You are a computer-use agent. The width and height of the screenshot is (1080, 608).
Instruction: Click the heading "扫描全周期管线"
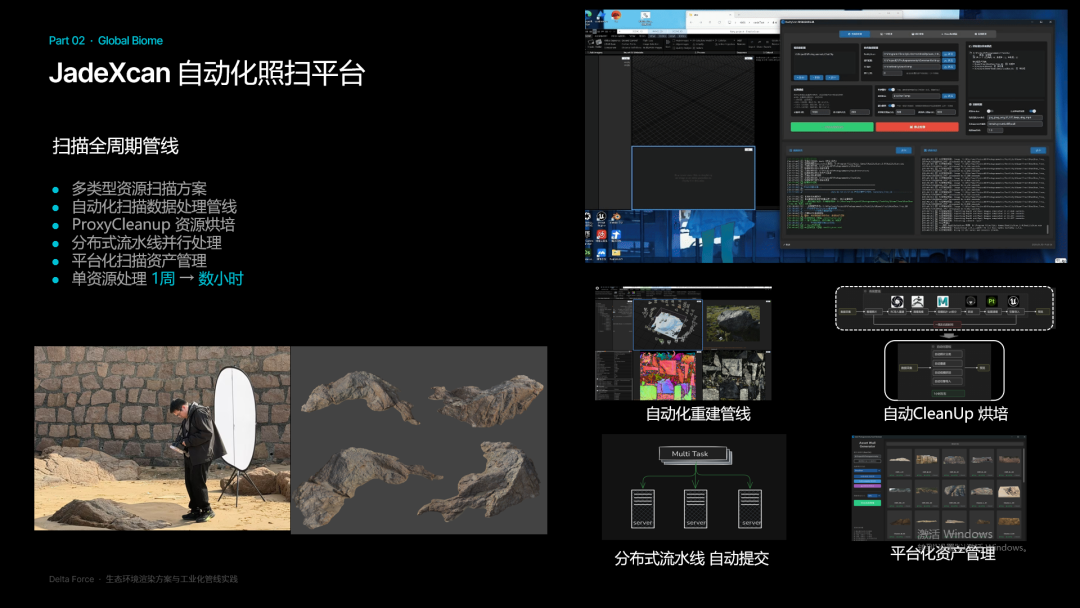[116, 146]
